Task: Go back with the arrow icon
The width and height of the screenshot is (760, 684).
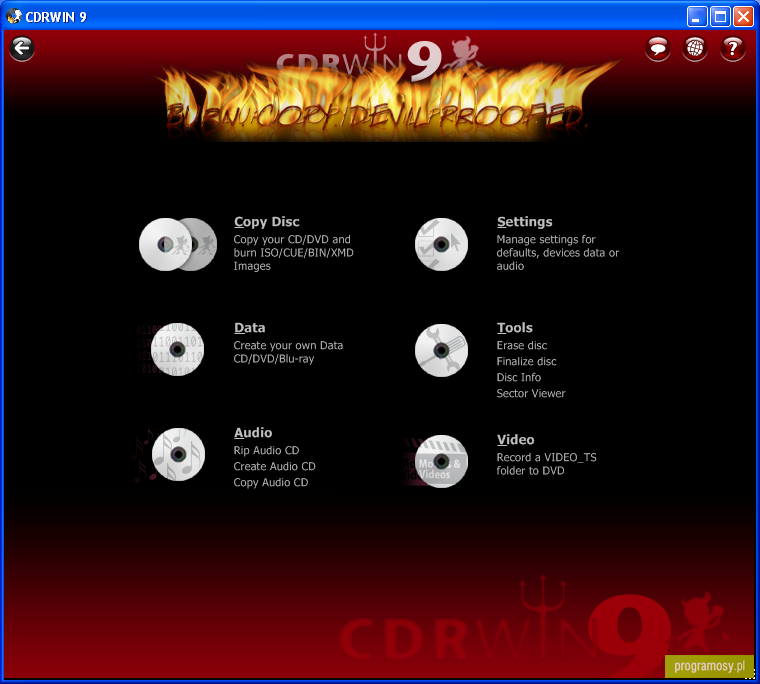Action: coord(22,48)
